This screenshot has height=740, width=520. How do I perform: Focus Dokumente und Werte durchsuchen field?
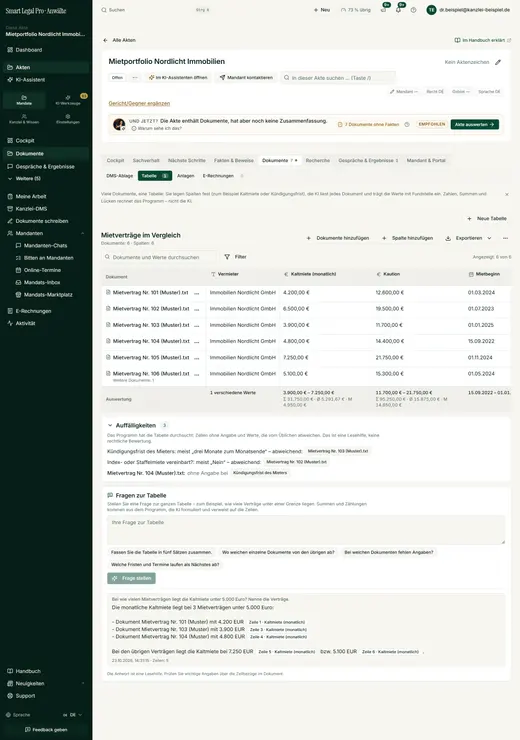159,257
